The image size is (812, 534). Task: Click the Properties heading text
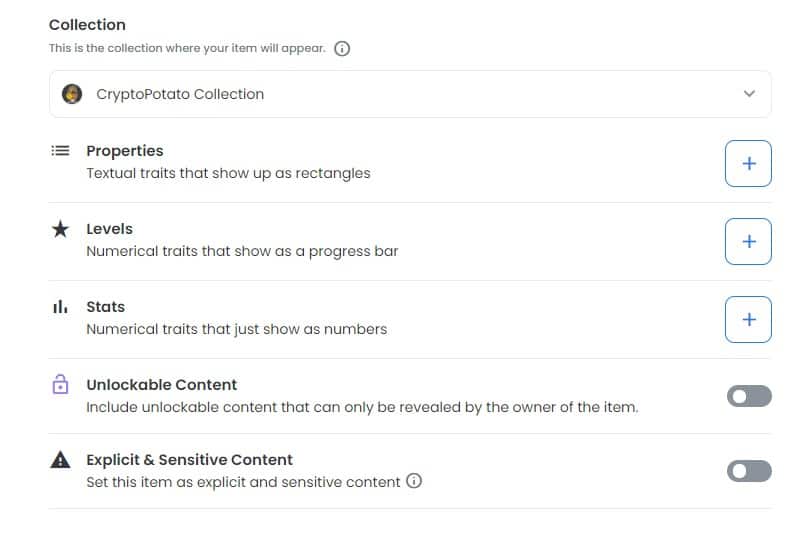click(x=124, y=151)
